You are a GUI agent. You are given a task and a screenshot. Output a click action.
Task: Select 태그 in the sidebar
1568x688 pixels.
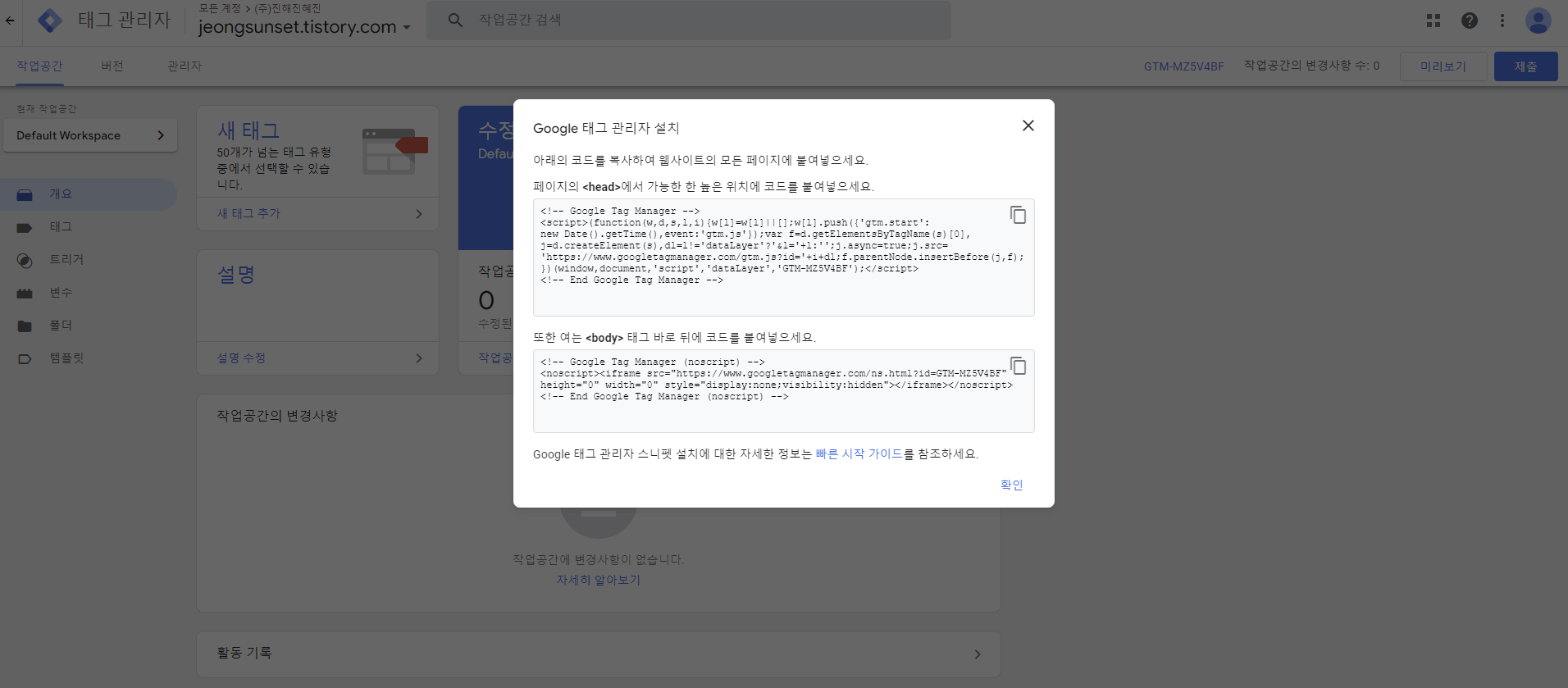[x=89, y=227]
